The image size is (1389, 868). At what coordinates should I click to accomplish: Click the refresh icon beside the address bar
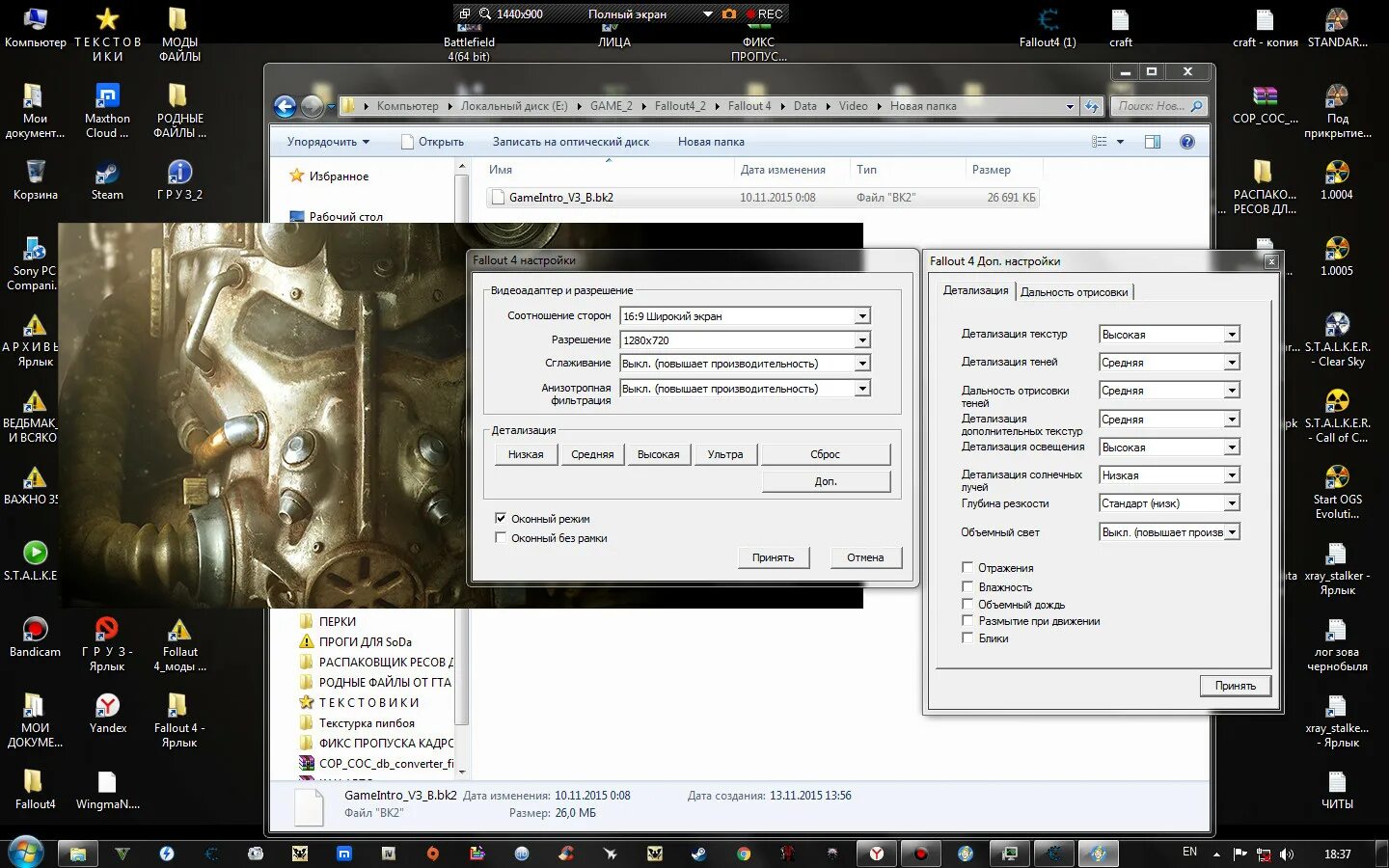click(1091, 106)
